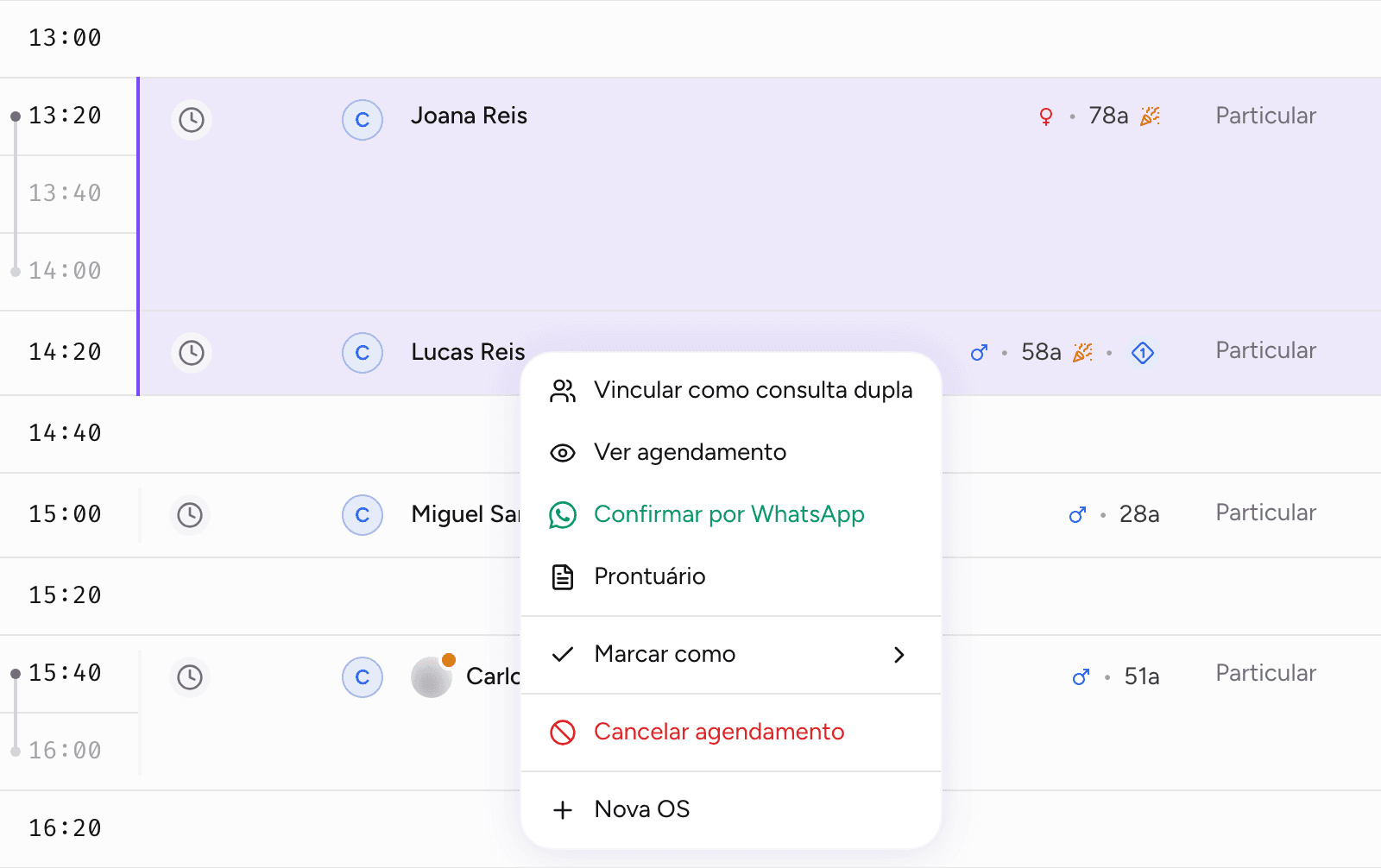Click the 13:00 time slot label
This screenshot has width=1381, height=868.
tap(65, 38)
